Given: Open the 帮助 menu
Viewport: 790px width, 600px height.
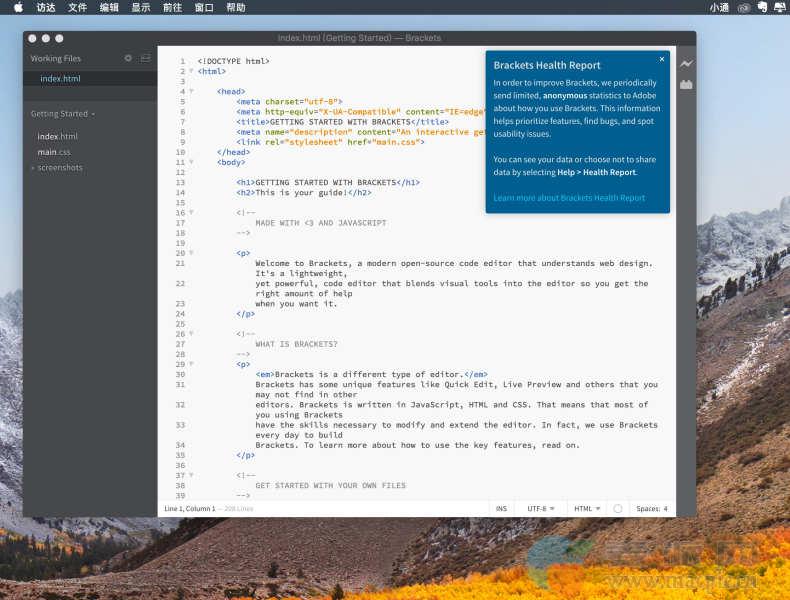Looking at the screenshot, I should point(235,7).
